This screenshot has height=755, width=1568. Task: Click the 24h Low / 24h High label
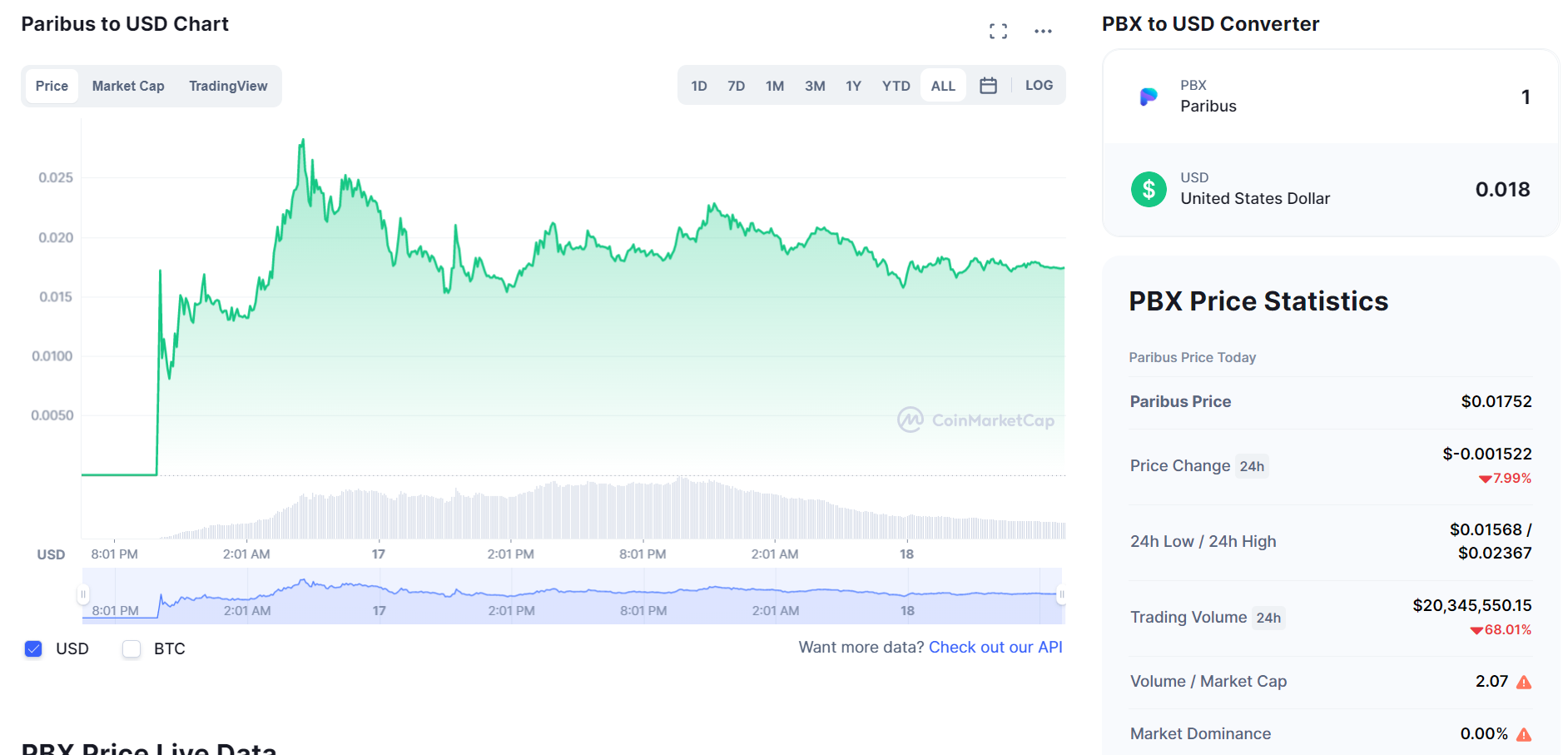1203,541
